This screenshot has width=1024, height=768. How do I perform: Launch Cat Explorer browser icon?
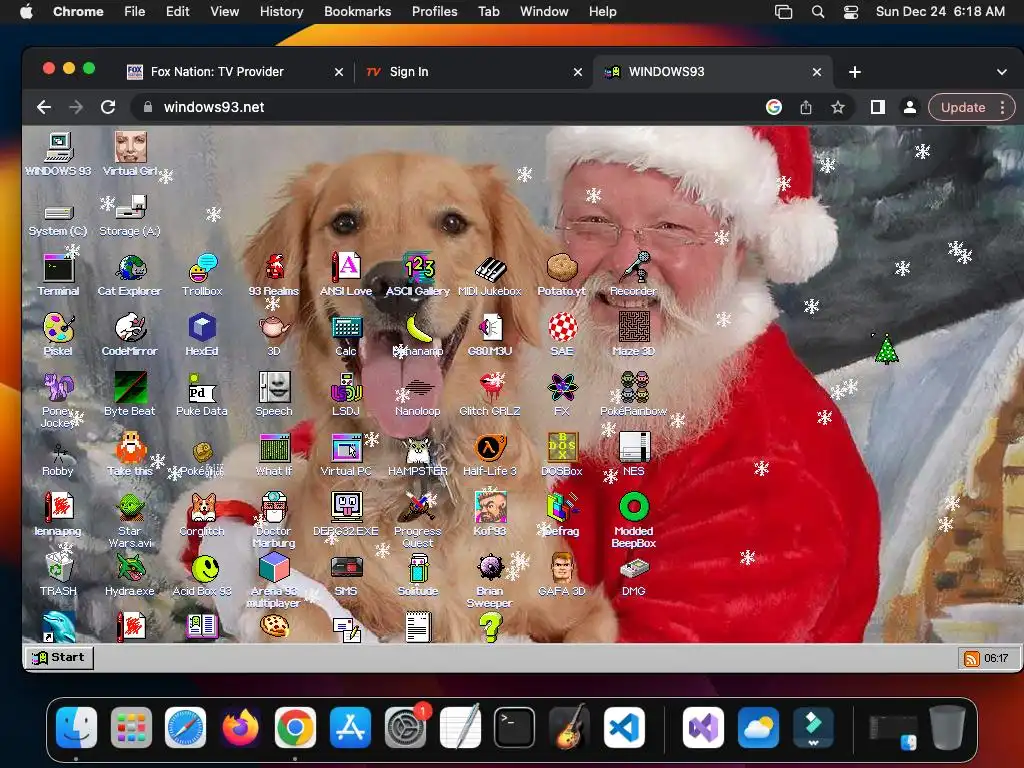[130, 275]
